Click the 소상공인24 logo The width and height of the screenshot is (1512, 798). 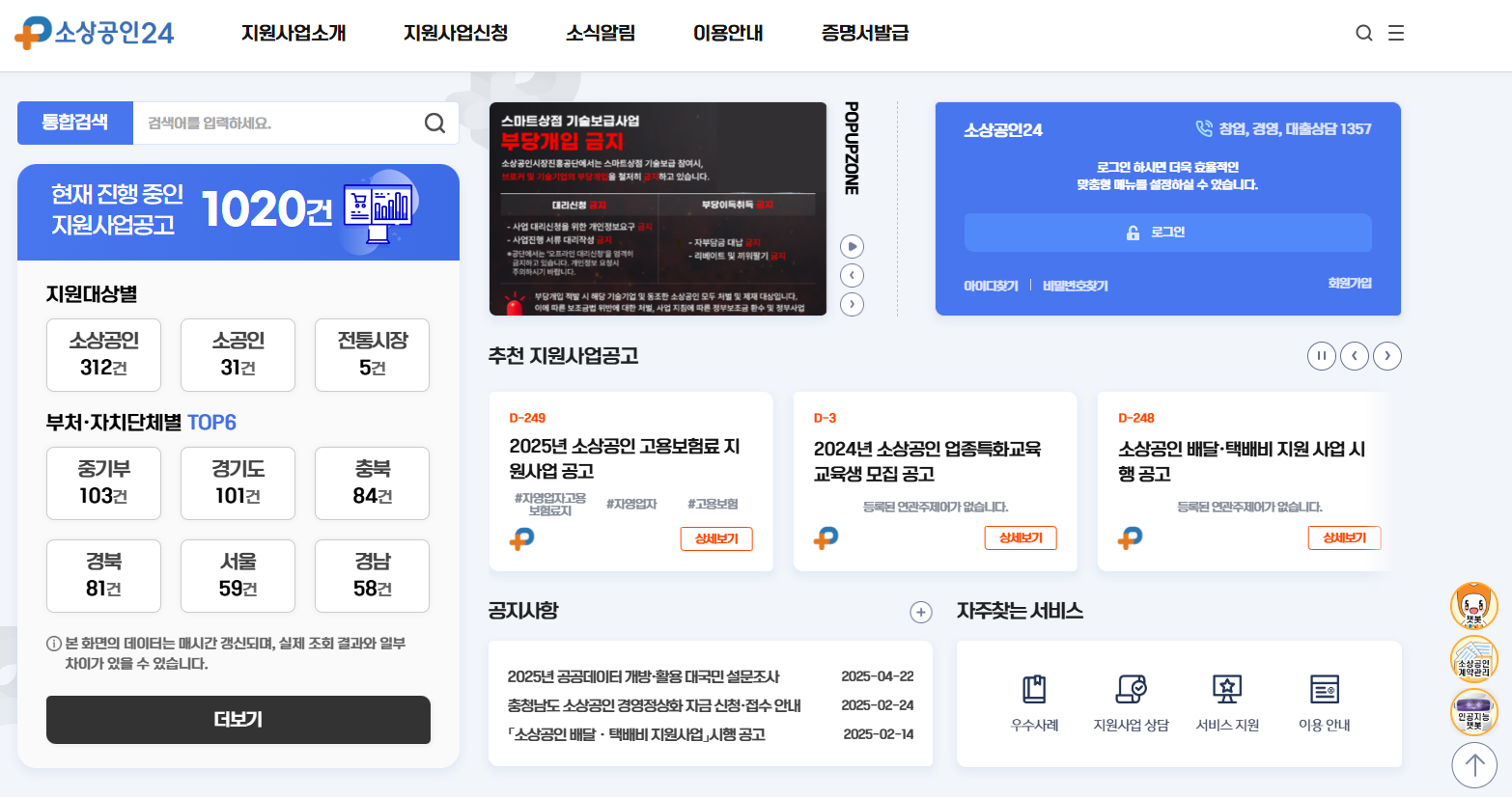95,33
